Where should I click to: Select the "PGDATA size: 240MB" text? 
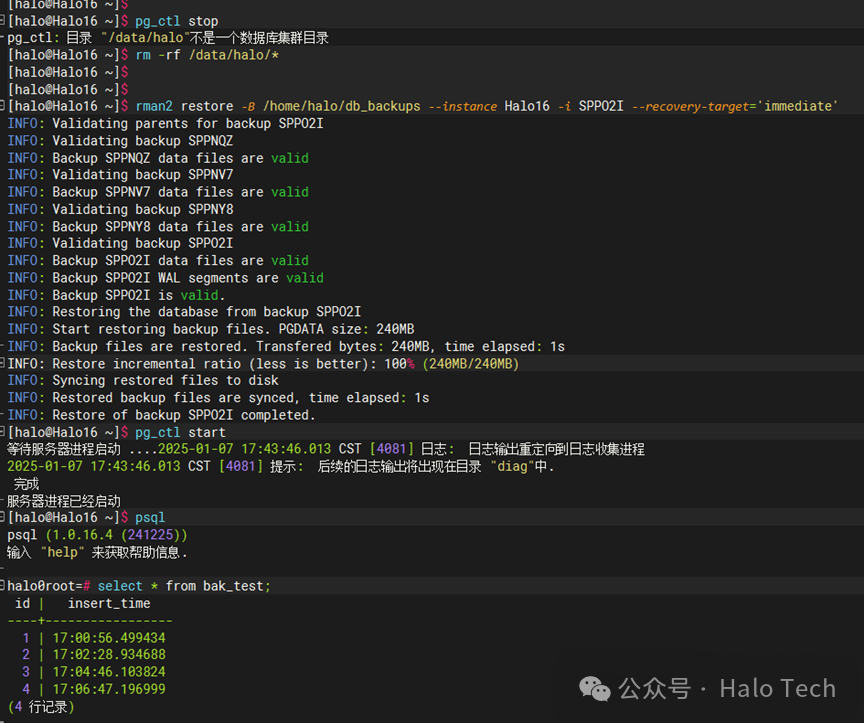click(x=346, y=329)
